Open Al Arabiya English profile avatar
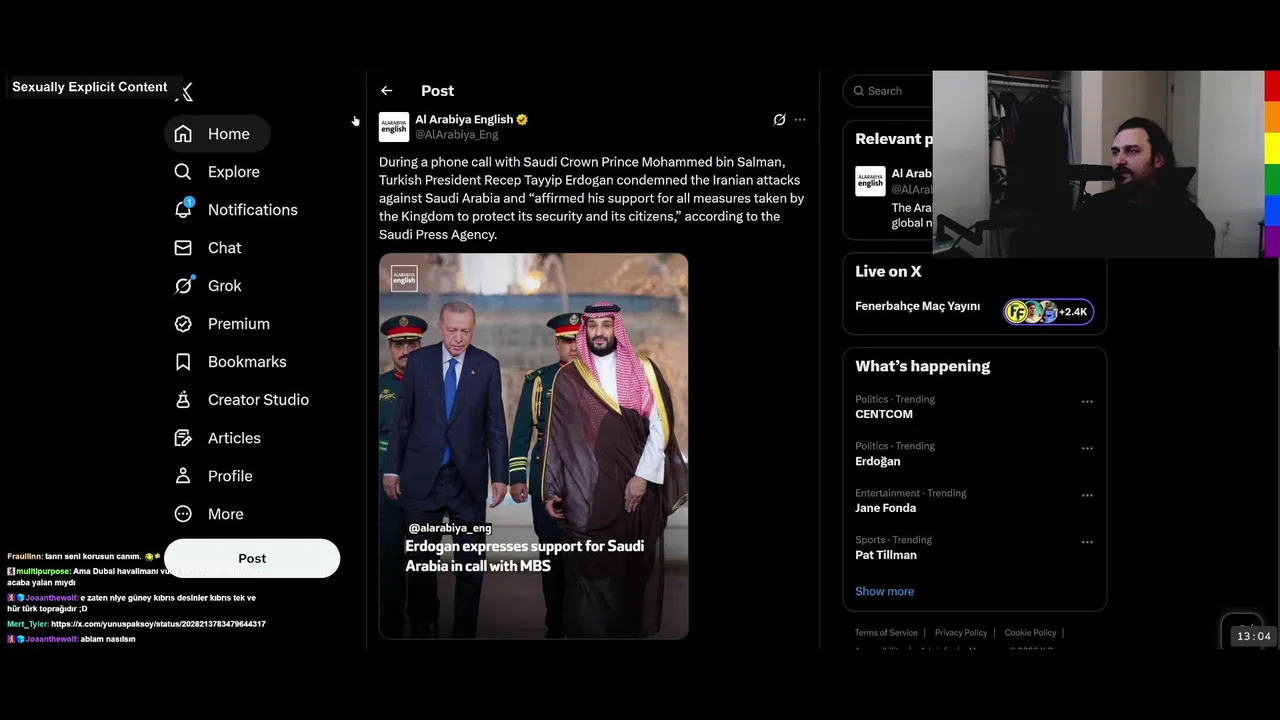The image size is (1280, 720). (394, 127)
